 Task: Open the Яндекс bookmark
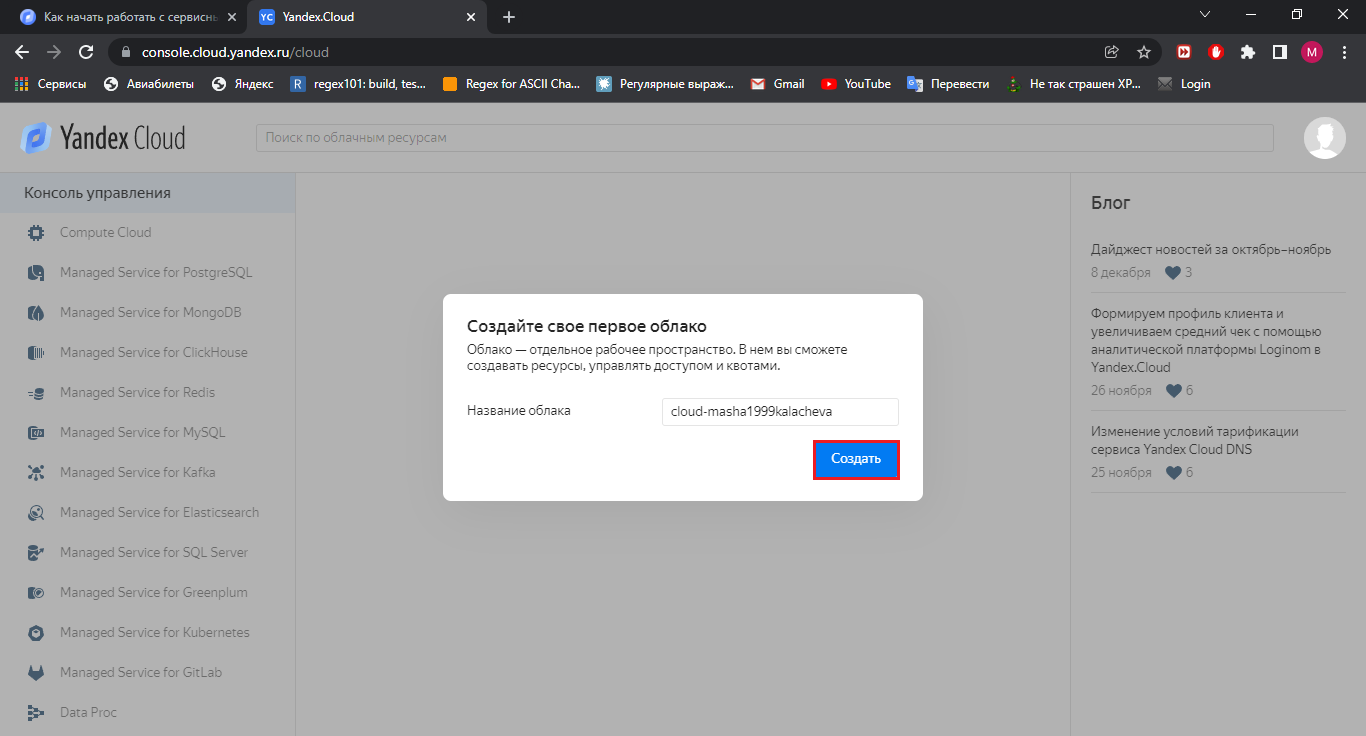point(243,84)
